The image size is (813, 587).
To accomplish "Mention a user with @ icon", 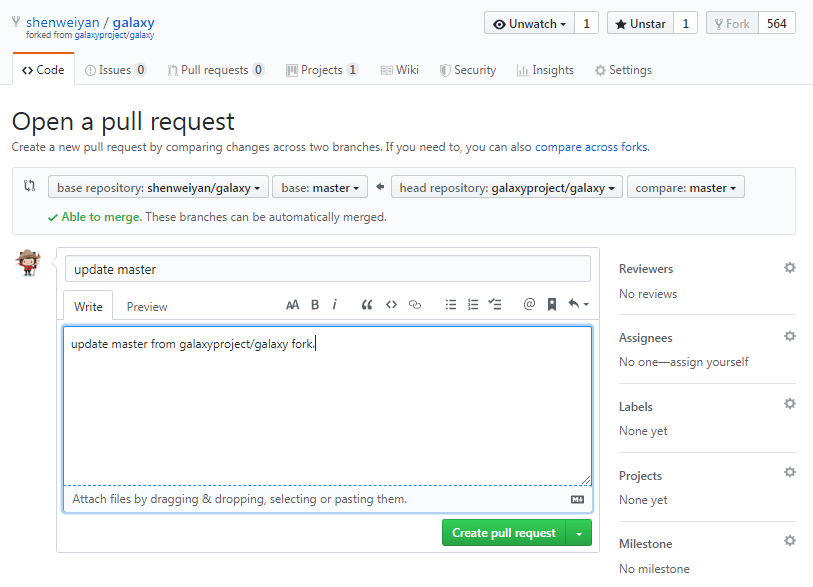I will (x=529, y=304).
